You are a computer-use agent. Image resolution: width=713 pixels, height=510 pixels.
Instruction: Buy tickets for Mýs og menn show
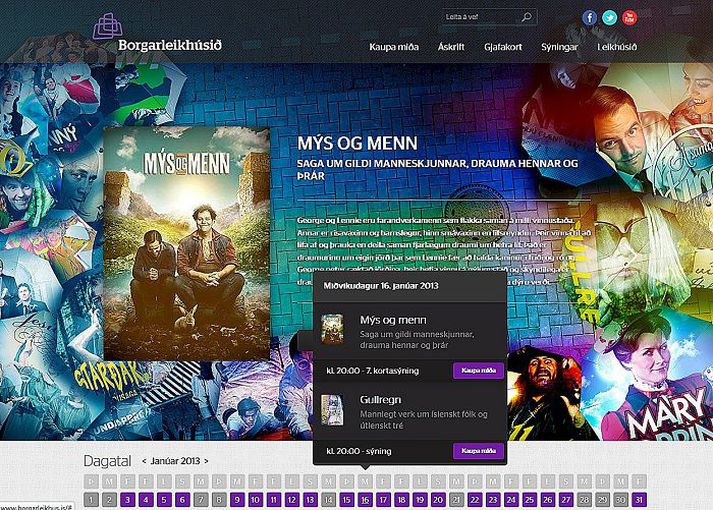point(478,370)
